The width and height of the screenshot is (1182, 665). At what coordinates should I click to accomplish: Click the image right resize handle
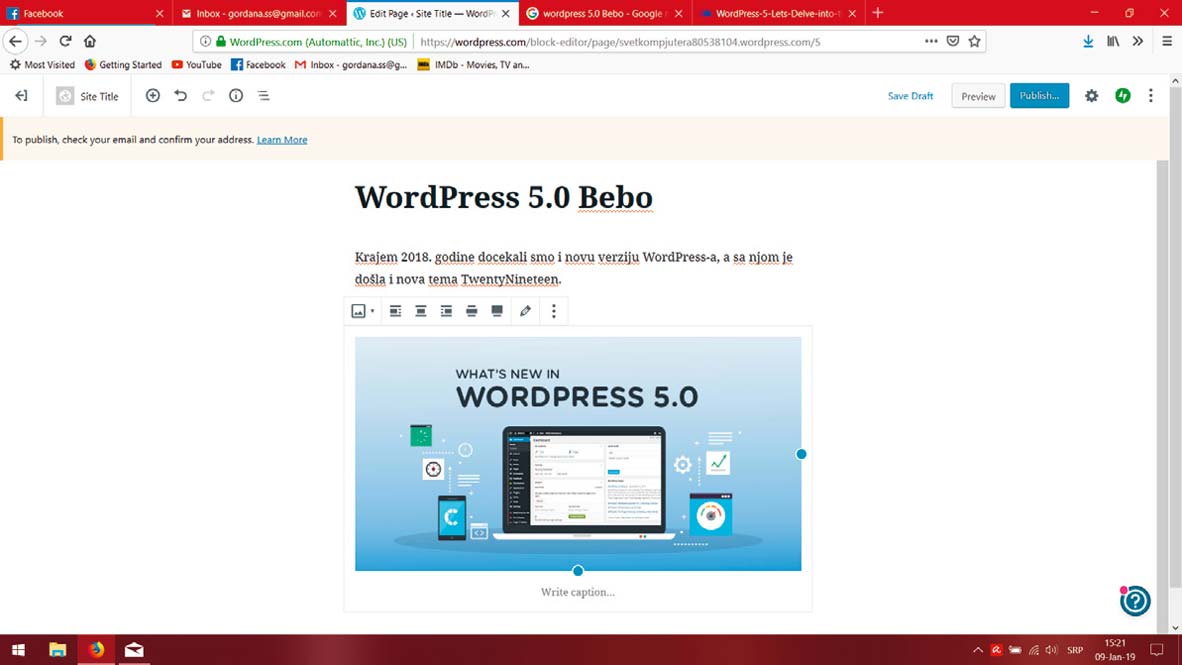click(801, 454)
